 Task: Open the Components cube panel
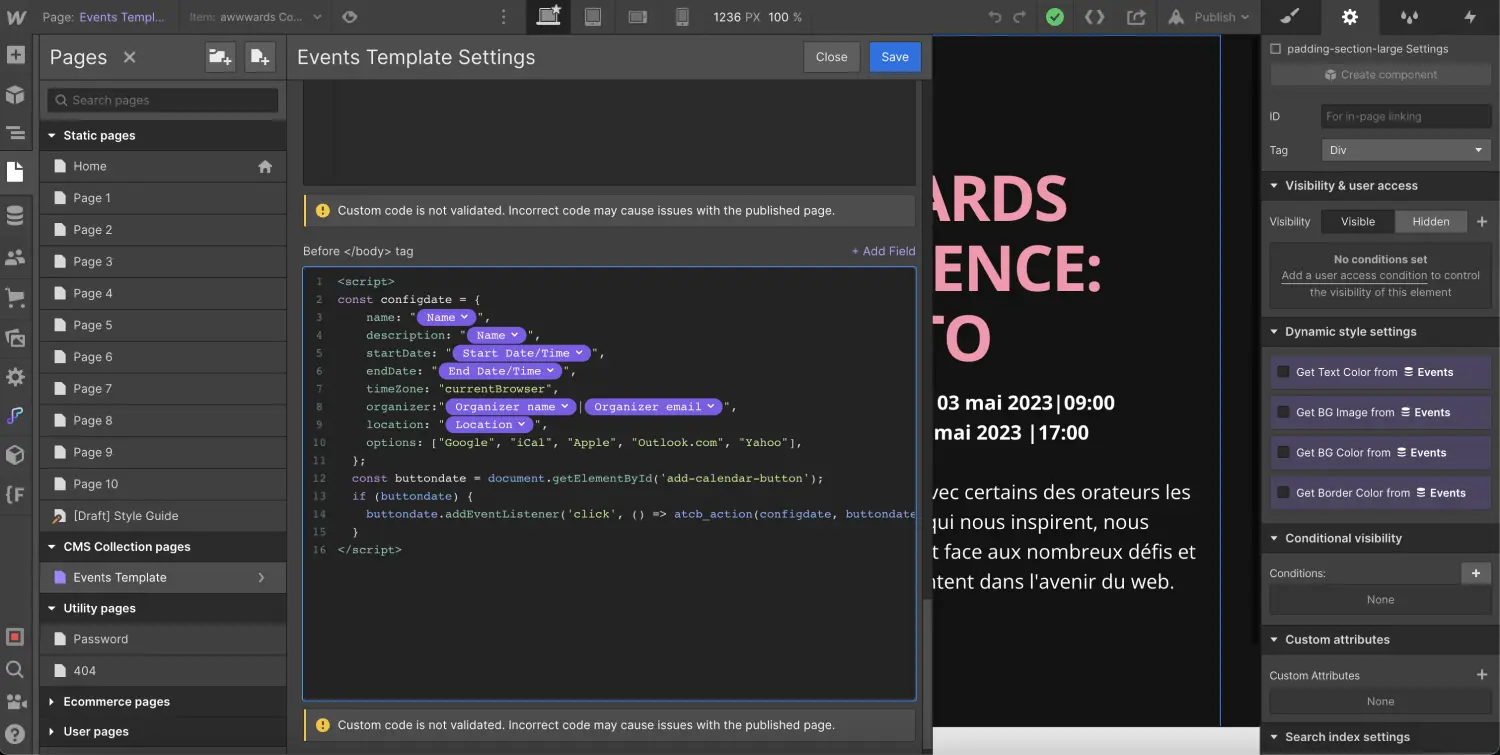(15, 94)
